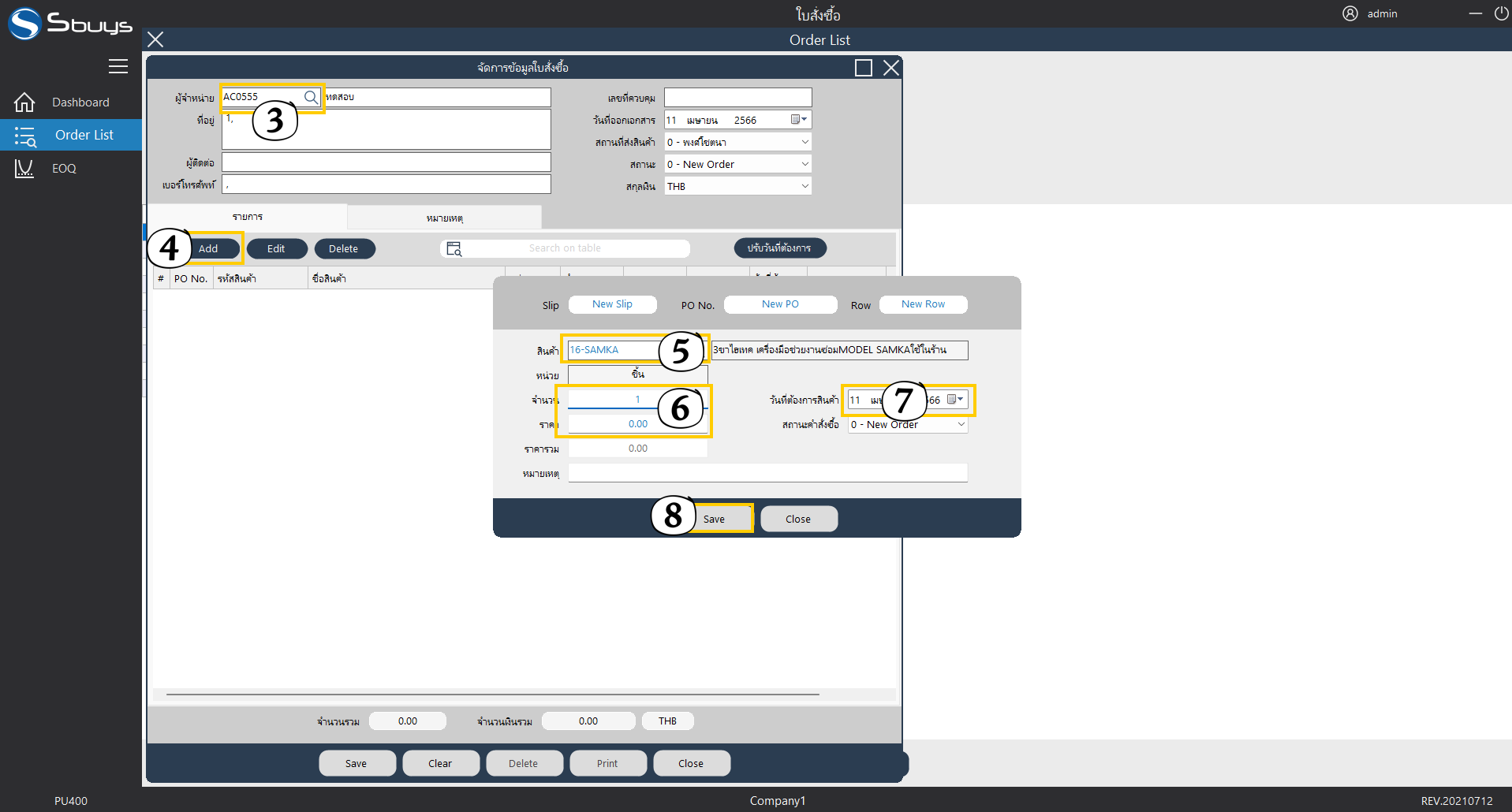Click the Print button at bottom
Image resolution: width=1512 pixels, height=812 pixels.
pyautogui.click(x=607, y=763)
